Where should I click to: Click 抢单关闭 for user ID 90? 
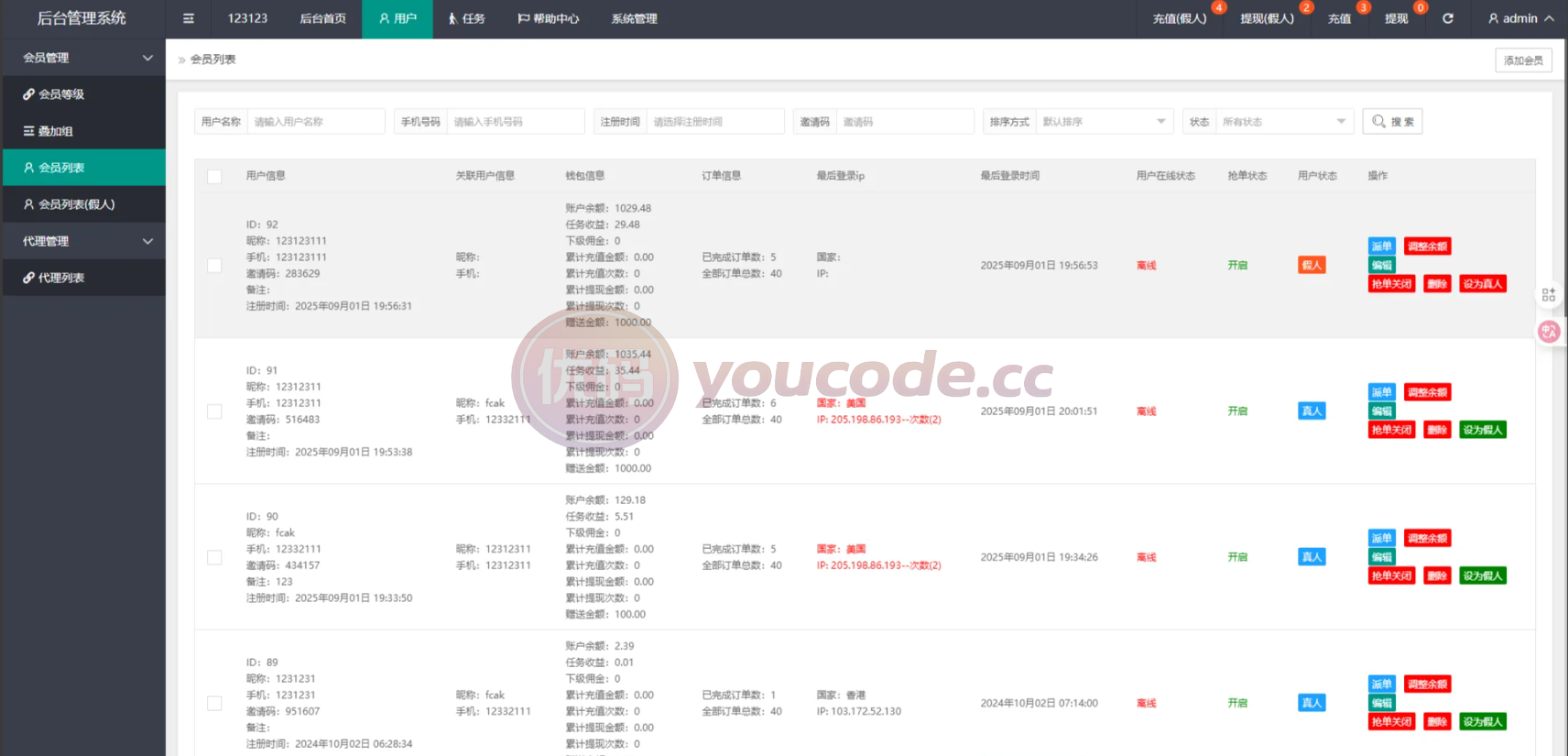[1391, 576]
